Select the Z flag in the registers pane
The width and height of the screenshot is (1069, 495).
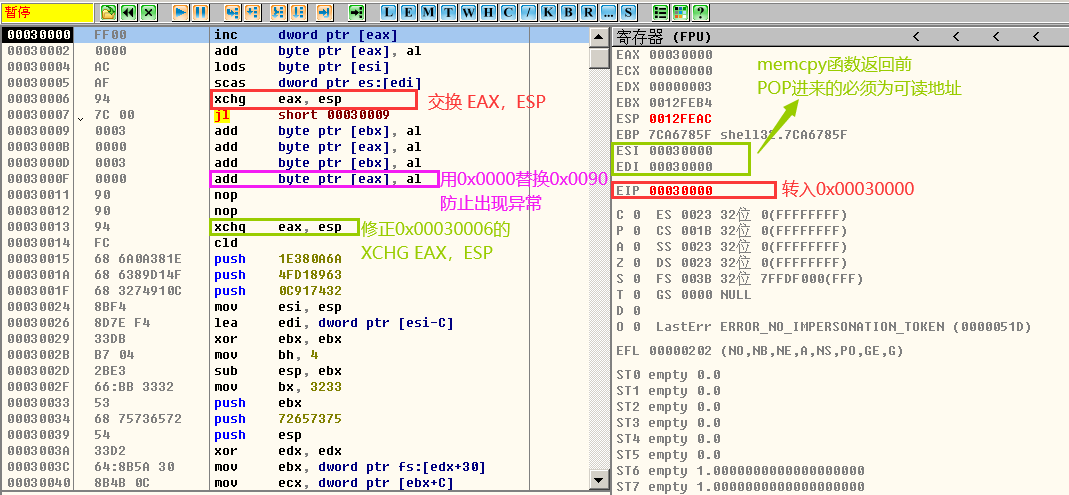tap(620, 263)
